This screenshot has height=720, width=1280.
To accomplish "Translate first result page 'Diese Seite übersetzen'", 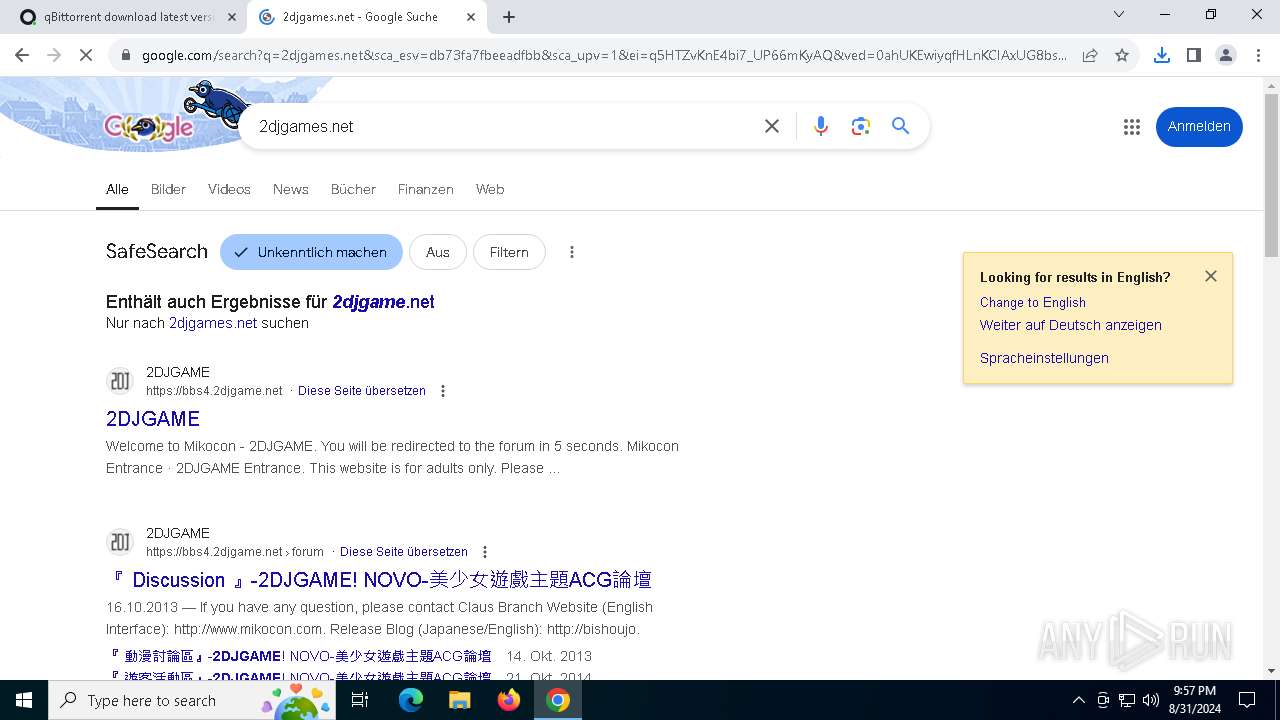I will [x=362, y=391].
